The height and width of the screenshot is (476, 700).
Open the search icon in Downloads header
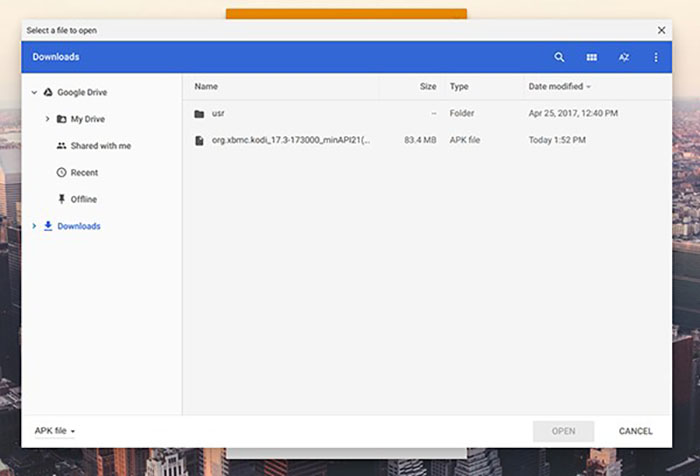(x=559, y=57)
